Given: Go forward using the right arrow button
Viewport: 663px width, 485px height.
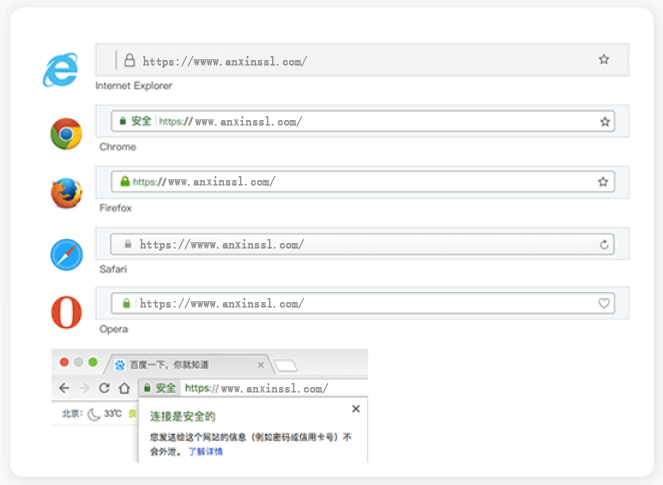Looking at the screenshot, I should coord(84,388).
